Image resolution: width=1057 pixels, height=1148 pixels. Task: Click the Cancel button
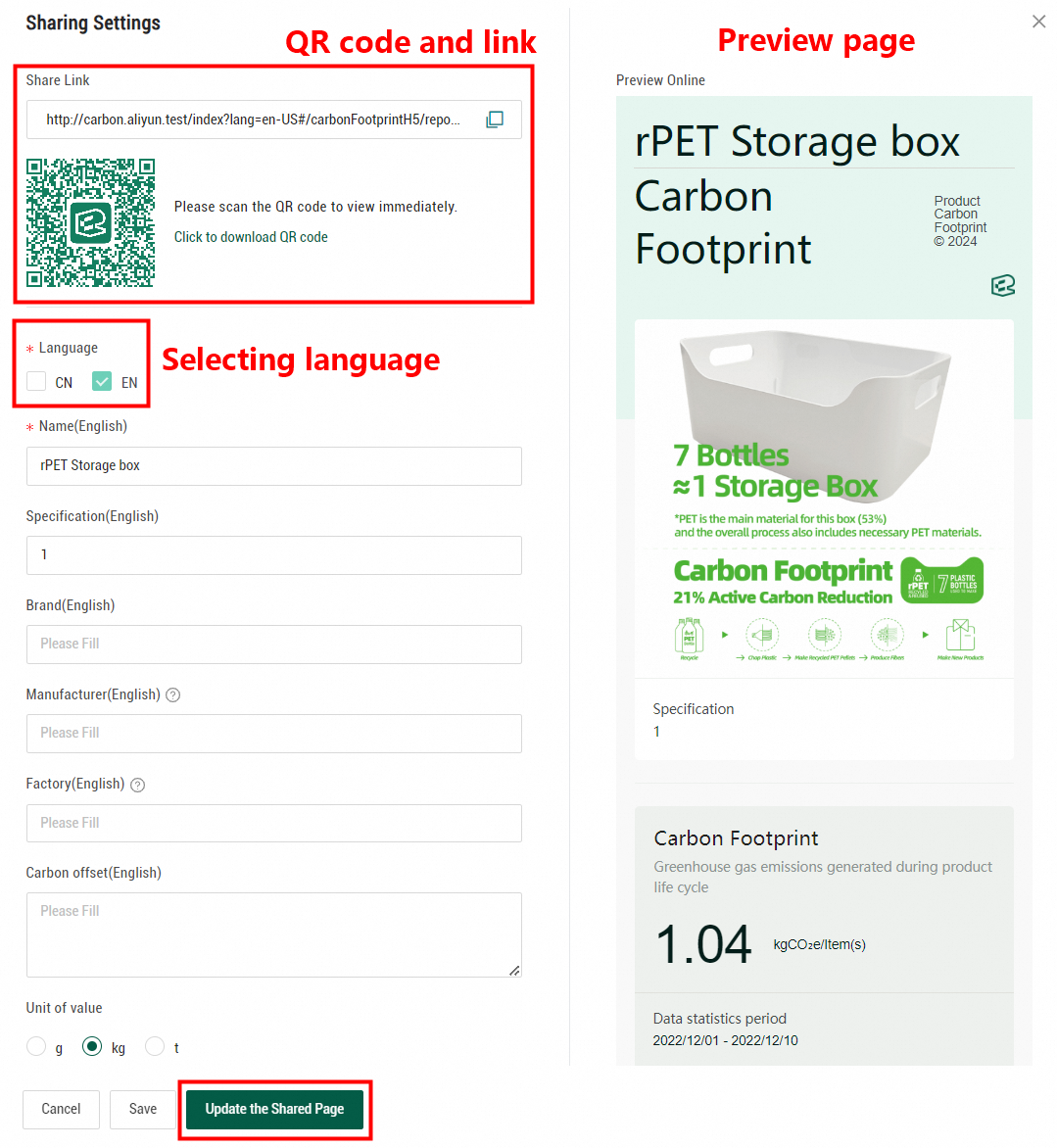pyautogui.click(x=61, y=1109)
